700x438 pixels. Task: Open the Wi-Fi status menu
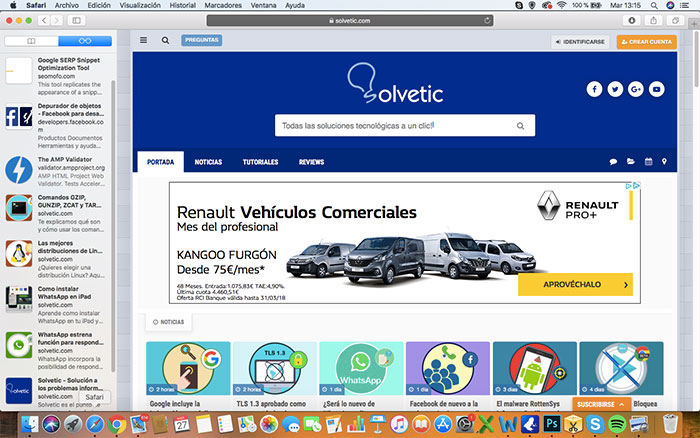tap(561, 5)
